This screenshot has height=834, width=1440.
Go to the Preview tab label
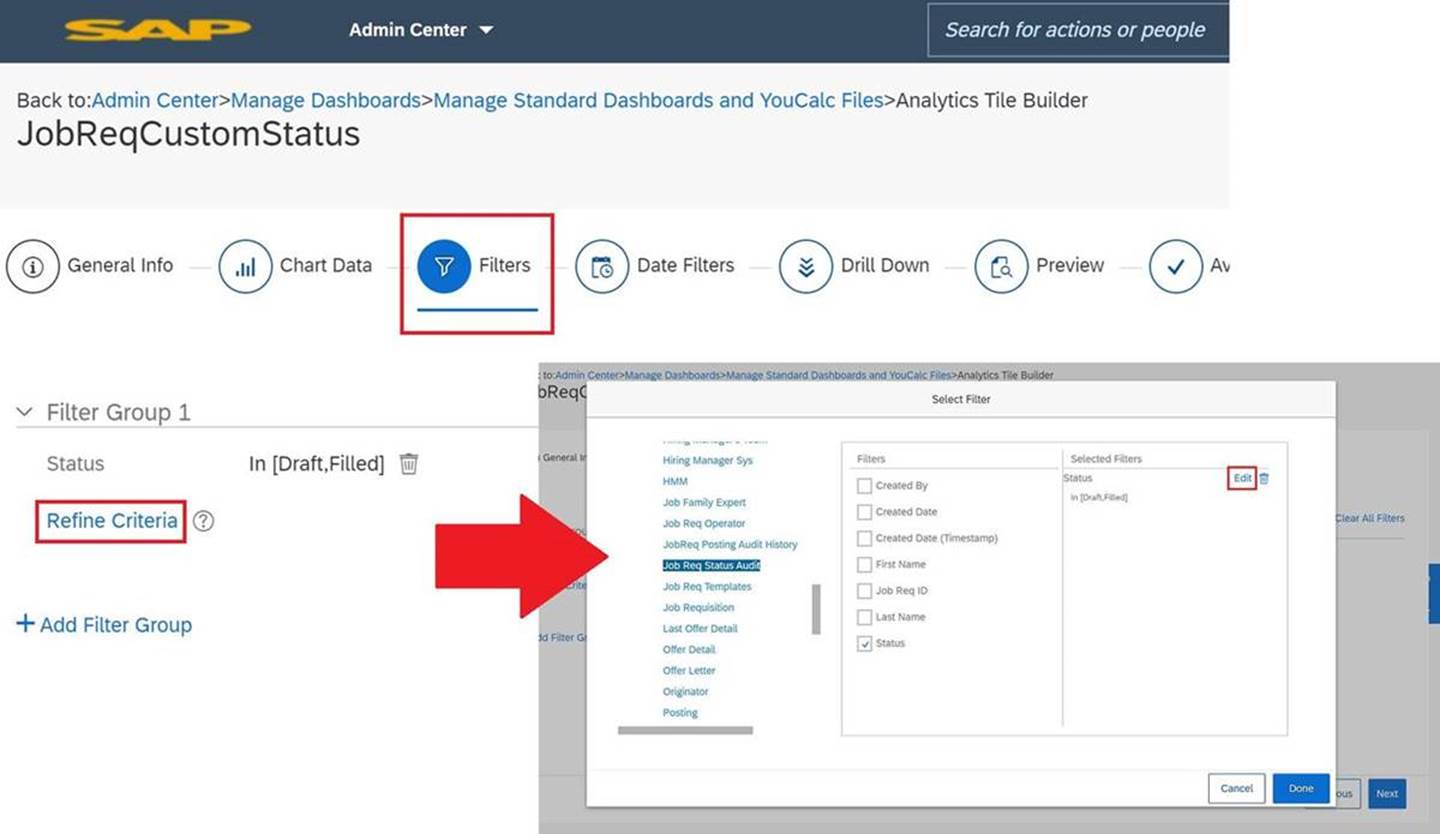click(x=1070, y=266)
